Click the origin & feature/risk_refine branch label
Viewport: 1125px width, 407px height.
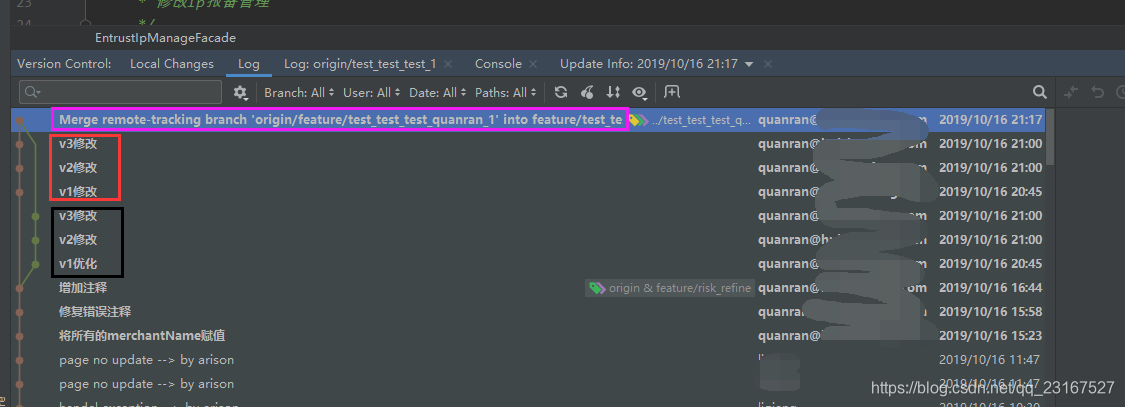pyautogui.click(x=679, y=288)
